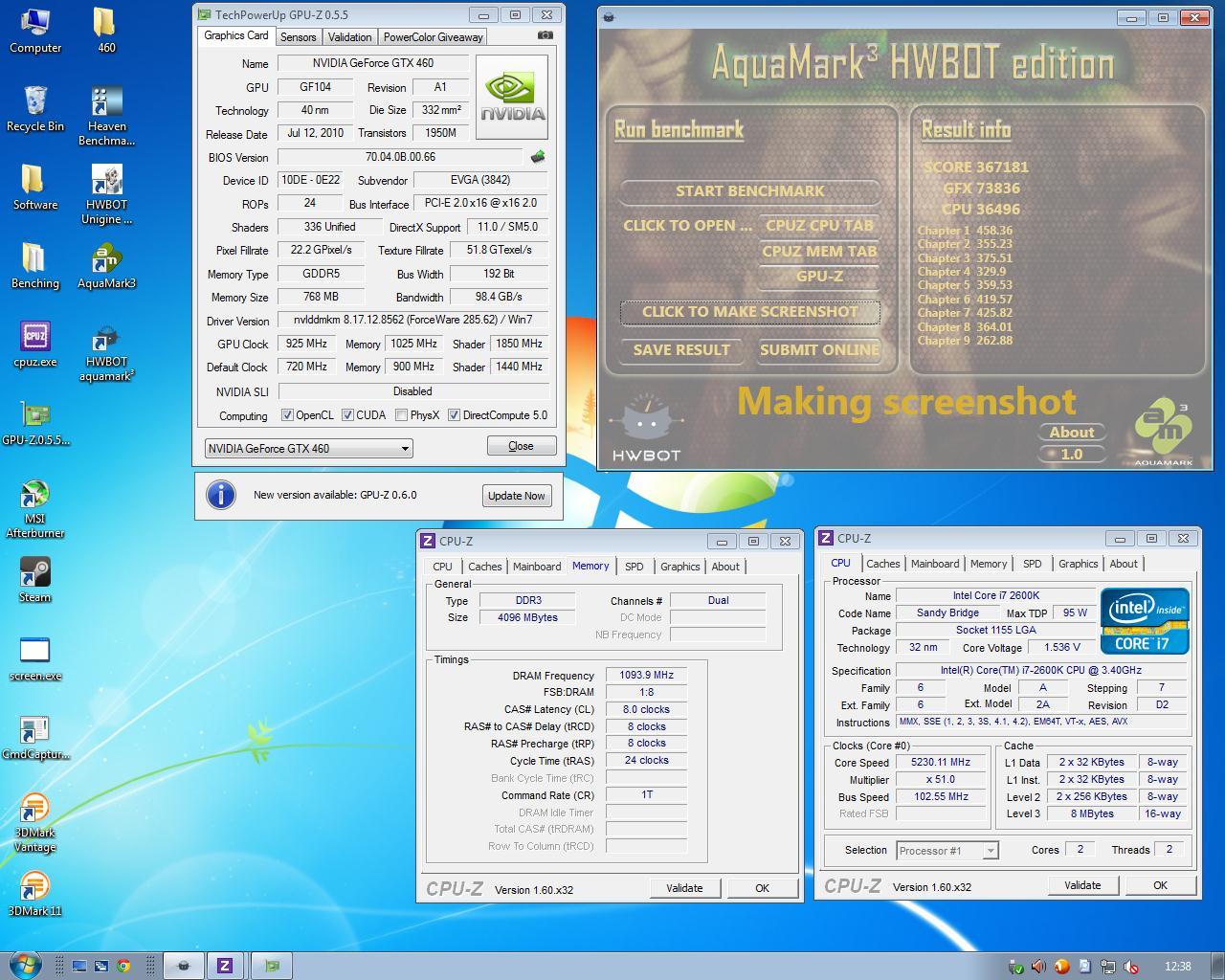Click GPU-Z camera screenshot icon

point(545,35)
